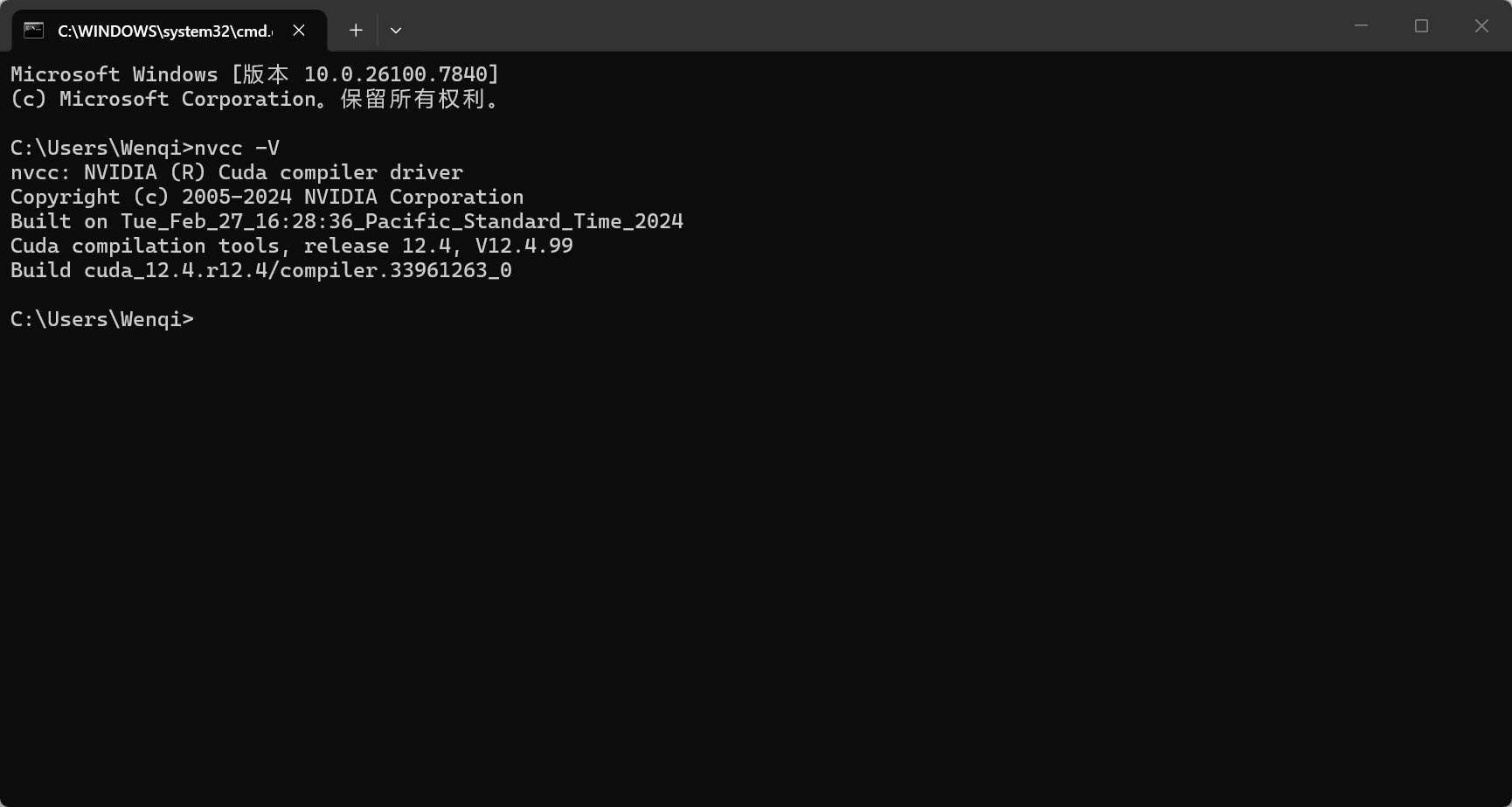The image size is (1512, 807).
Task: Close the terminal window
Action: 1481,26
